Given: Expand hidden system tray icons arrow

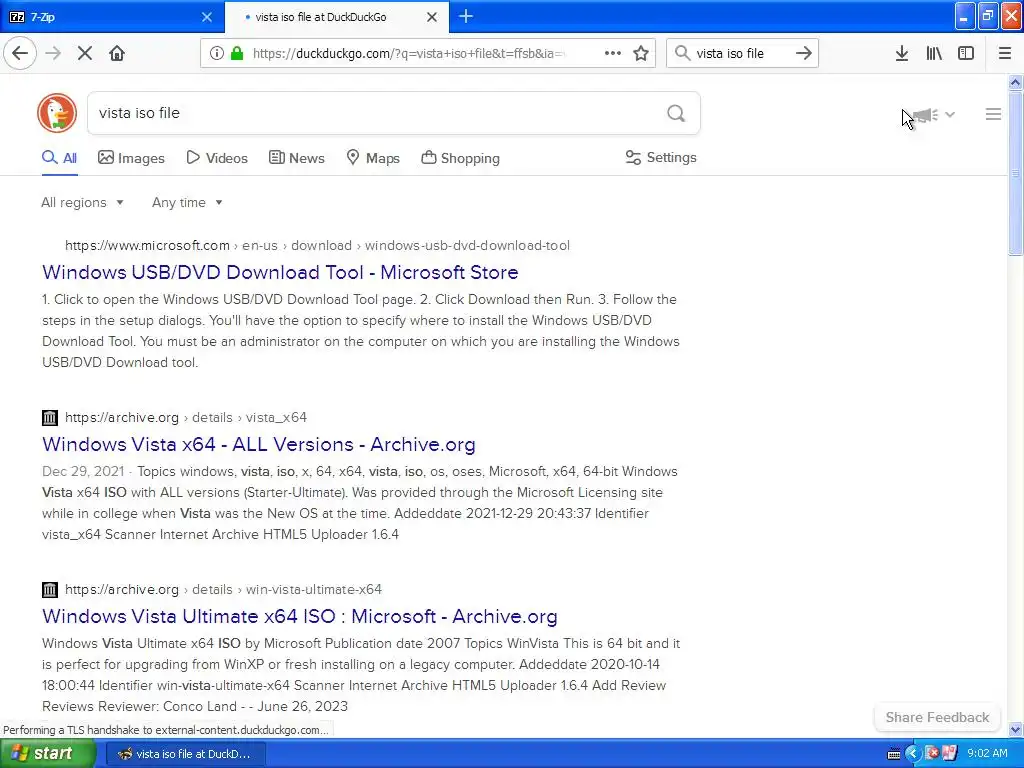Looking at the screenshot, I should click(x=912, y=754).
